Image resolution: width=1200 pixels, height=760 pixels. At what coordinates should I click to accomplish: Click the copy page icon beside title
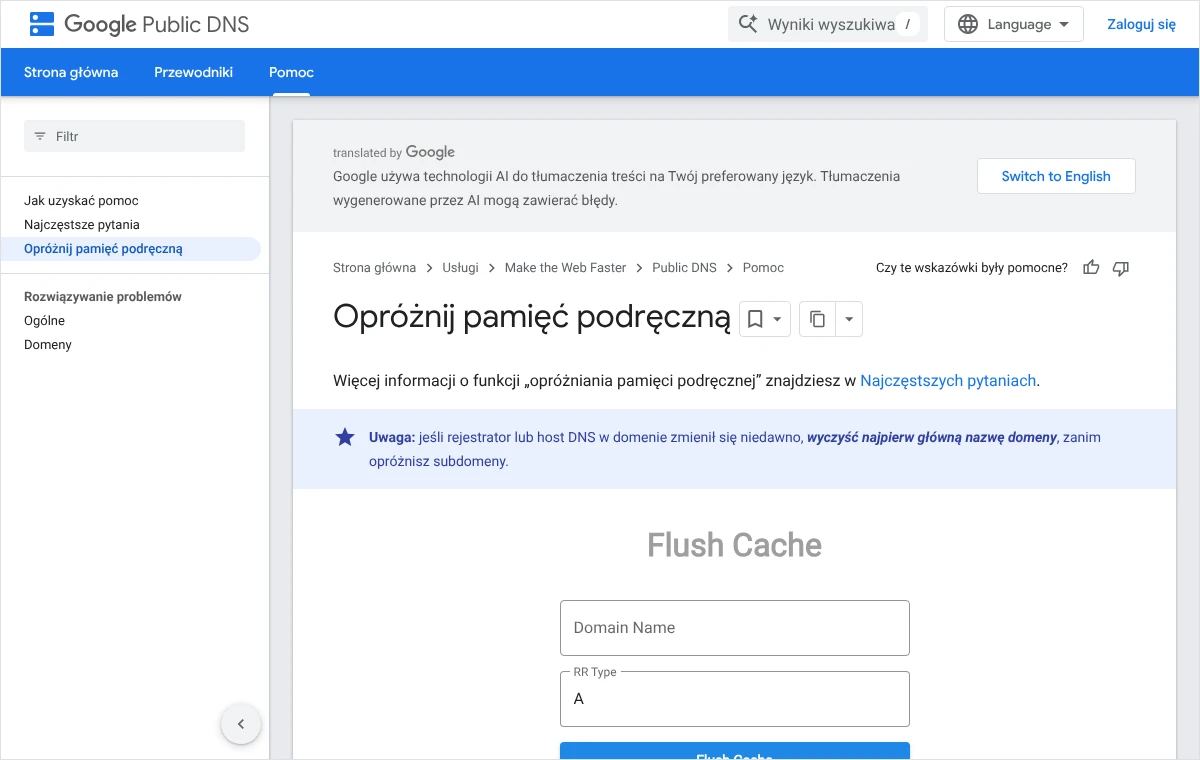click(817, 319)
